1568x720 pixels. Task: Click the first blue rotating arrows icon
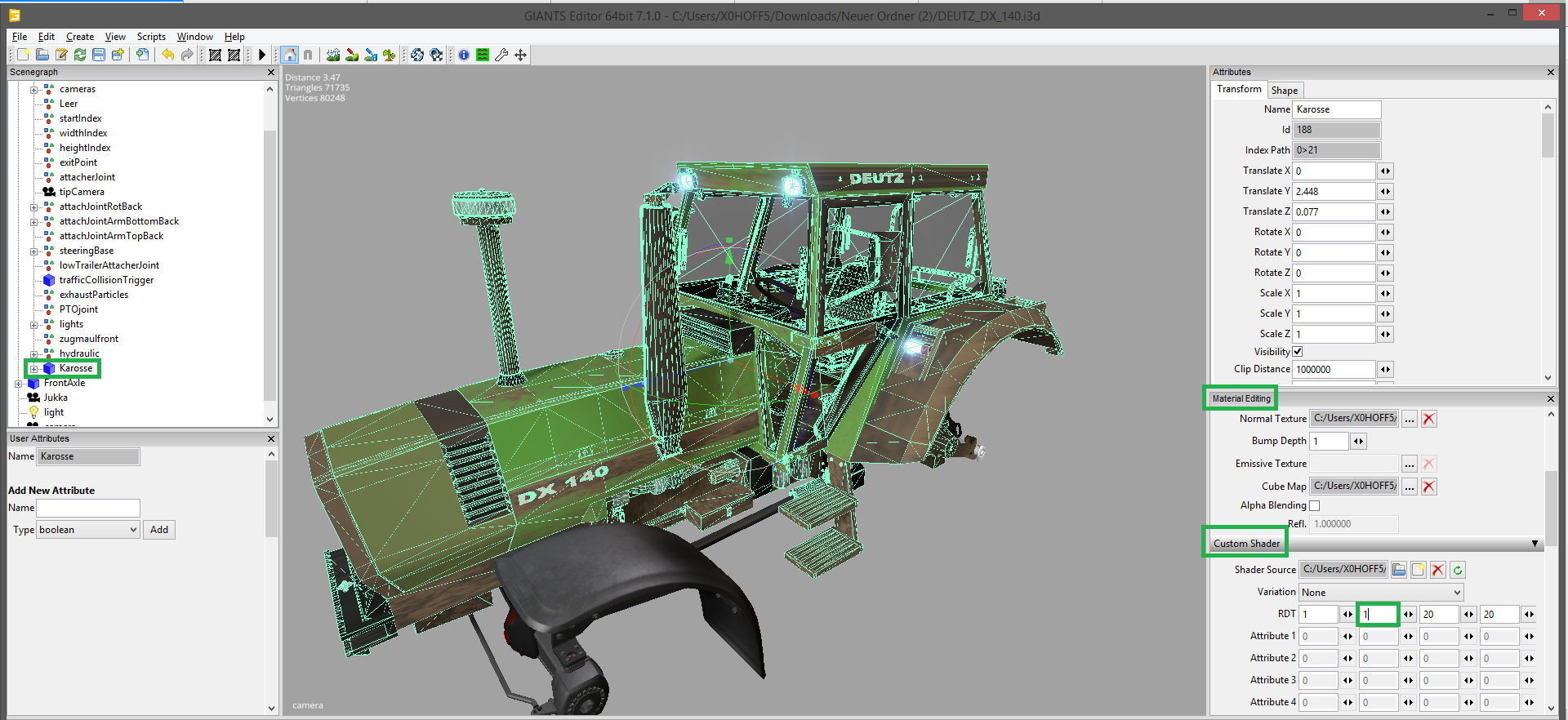[x=417, y=55]
